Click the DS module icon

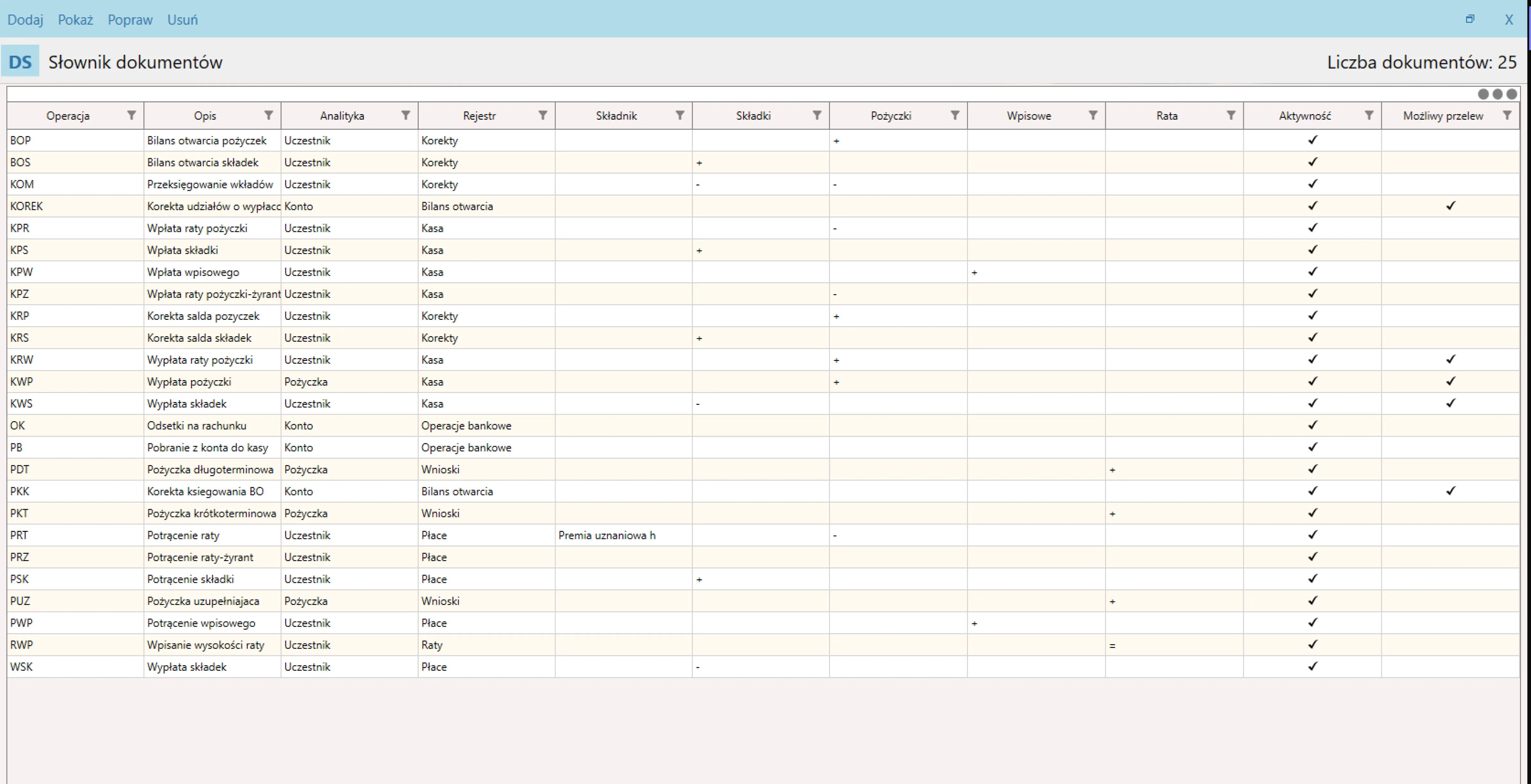20,61
